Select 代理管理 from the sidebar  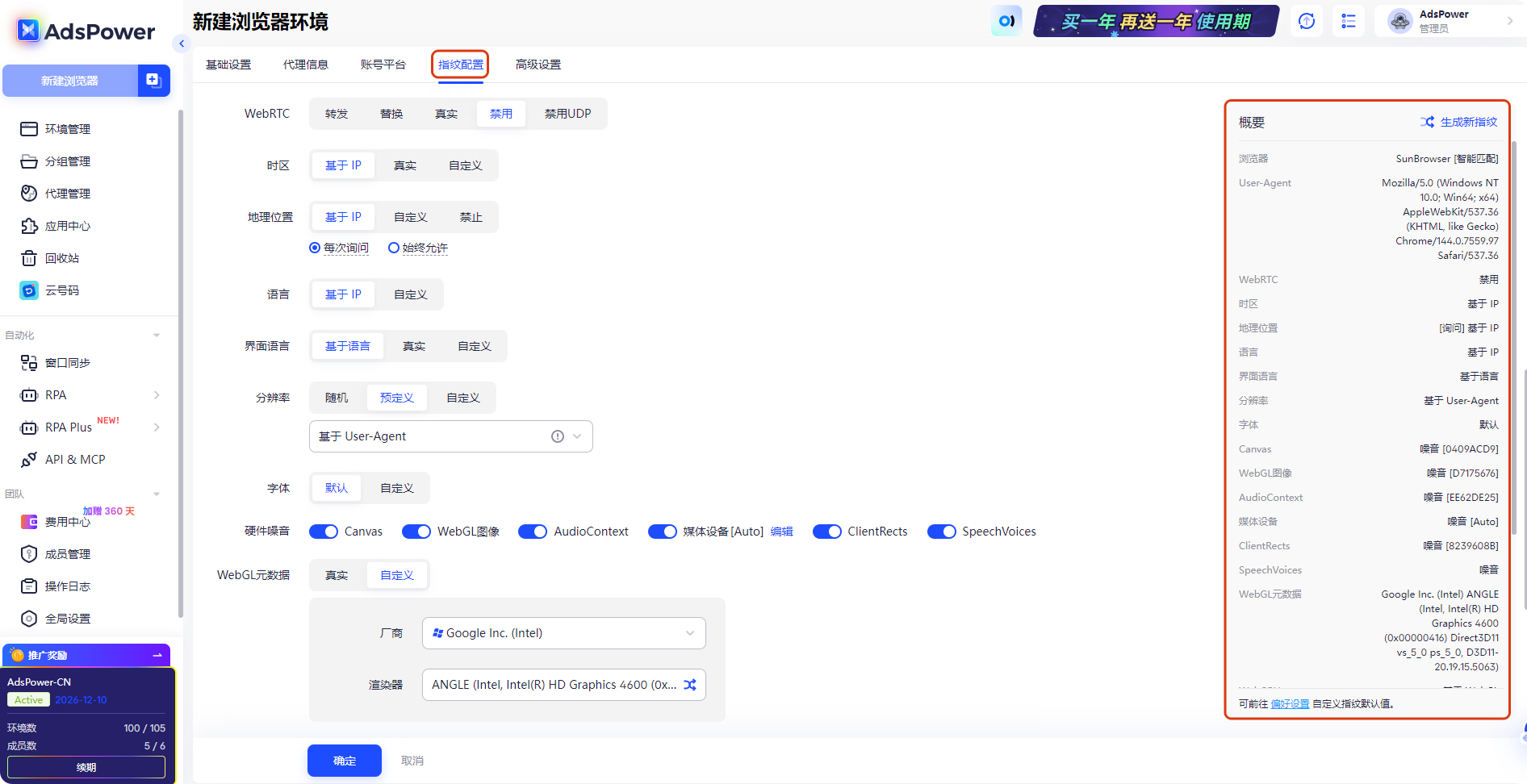click(69, 193)
